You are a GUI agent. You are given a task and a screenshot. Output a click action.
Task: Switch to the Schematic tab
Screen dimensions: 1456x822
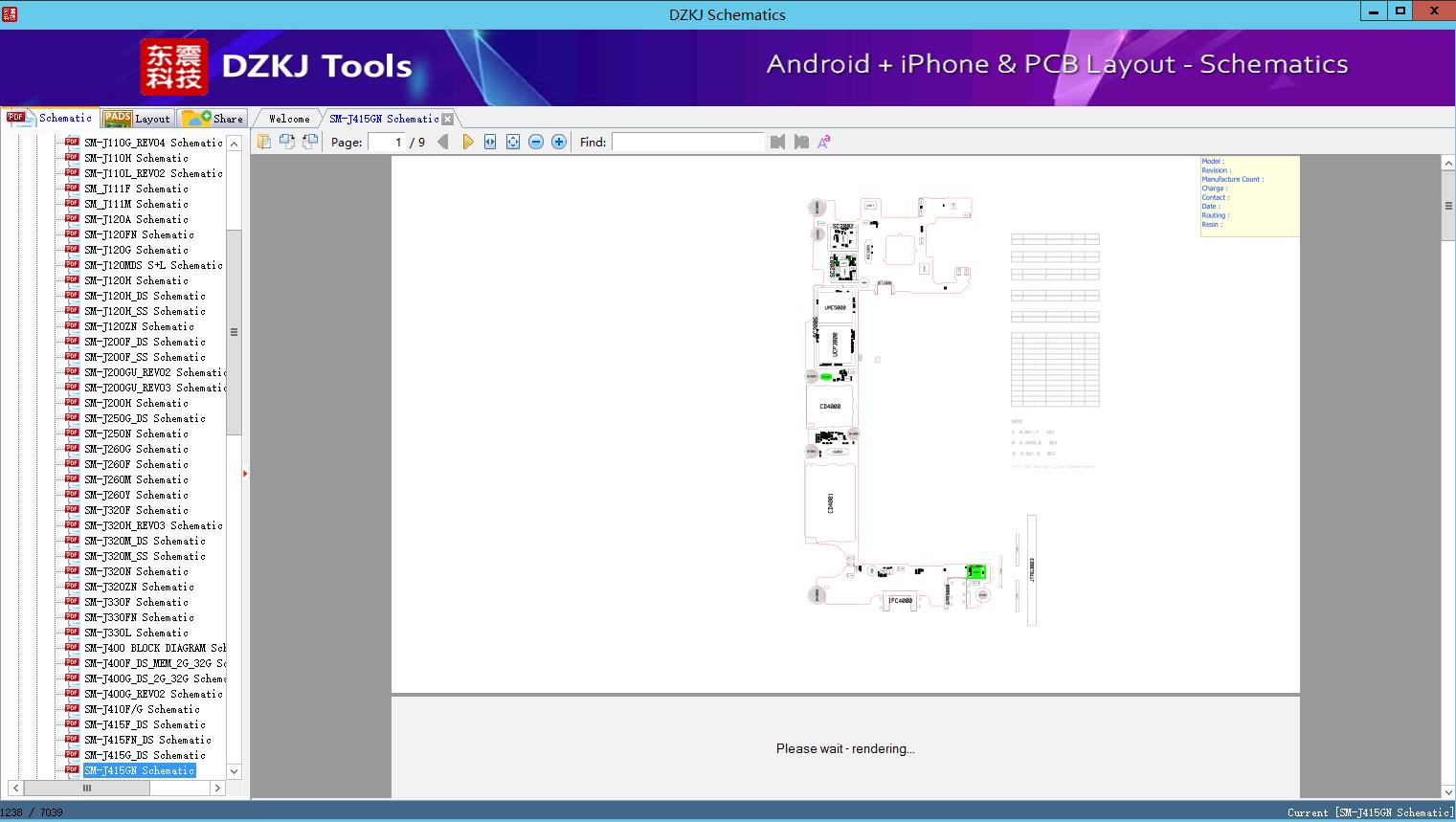(x=50, y=118)
